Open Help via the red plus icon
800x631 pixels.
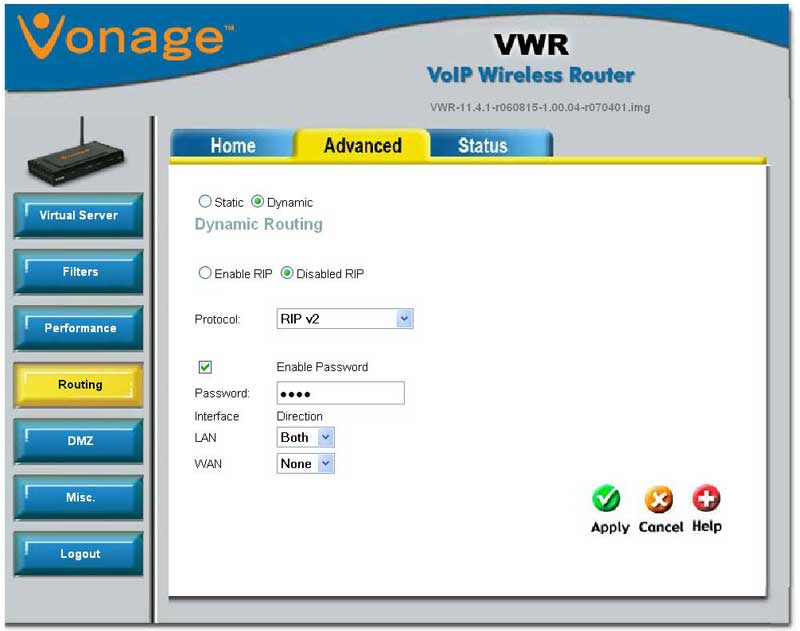(x=706, y=499)
